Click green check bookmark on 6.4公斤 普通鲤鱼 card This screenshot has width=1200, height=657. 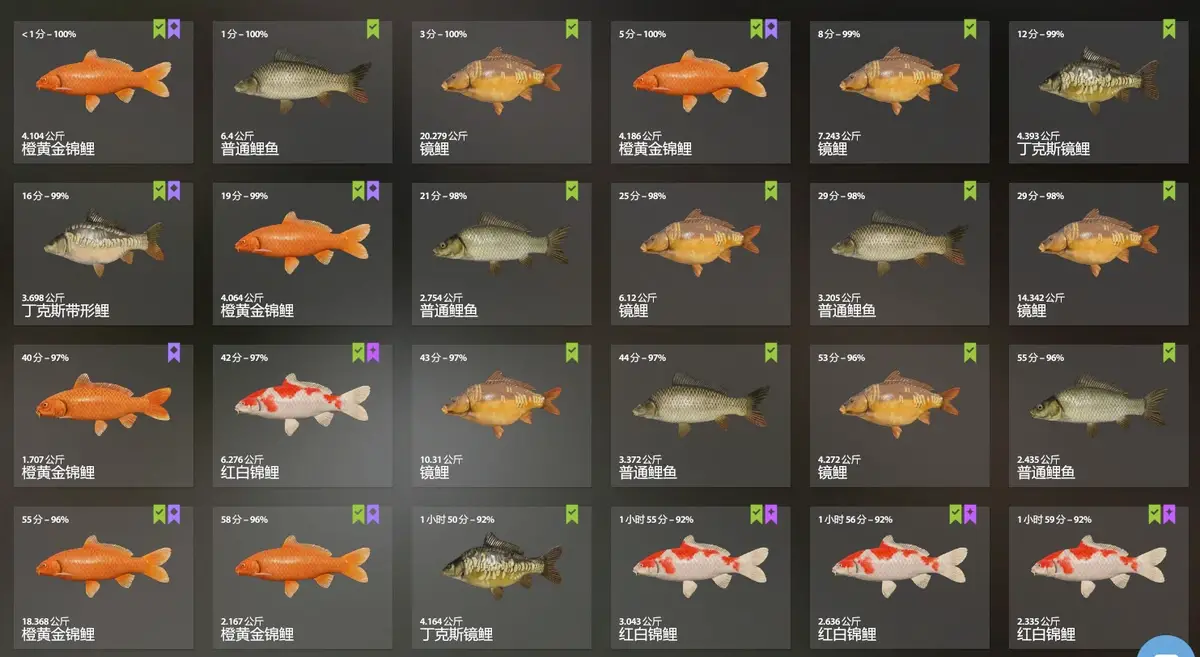click(373, 29)
